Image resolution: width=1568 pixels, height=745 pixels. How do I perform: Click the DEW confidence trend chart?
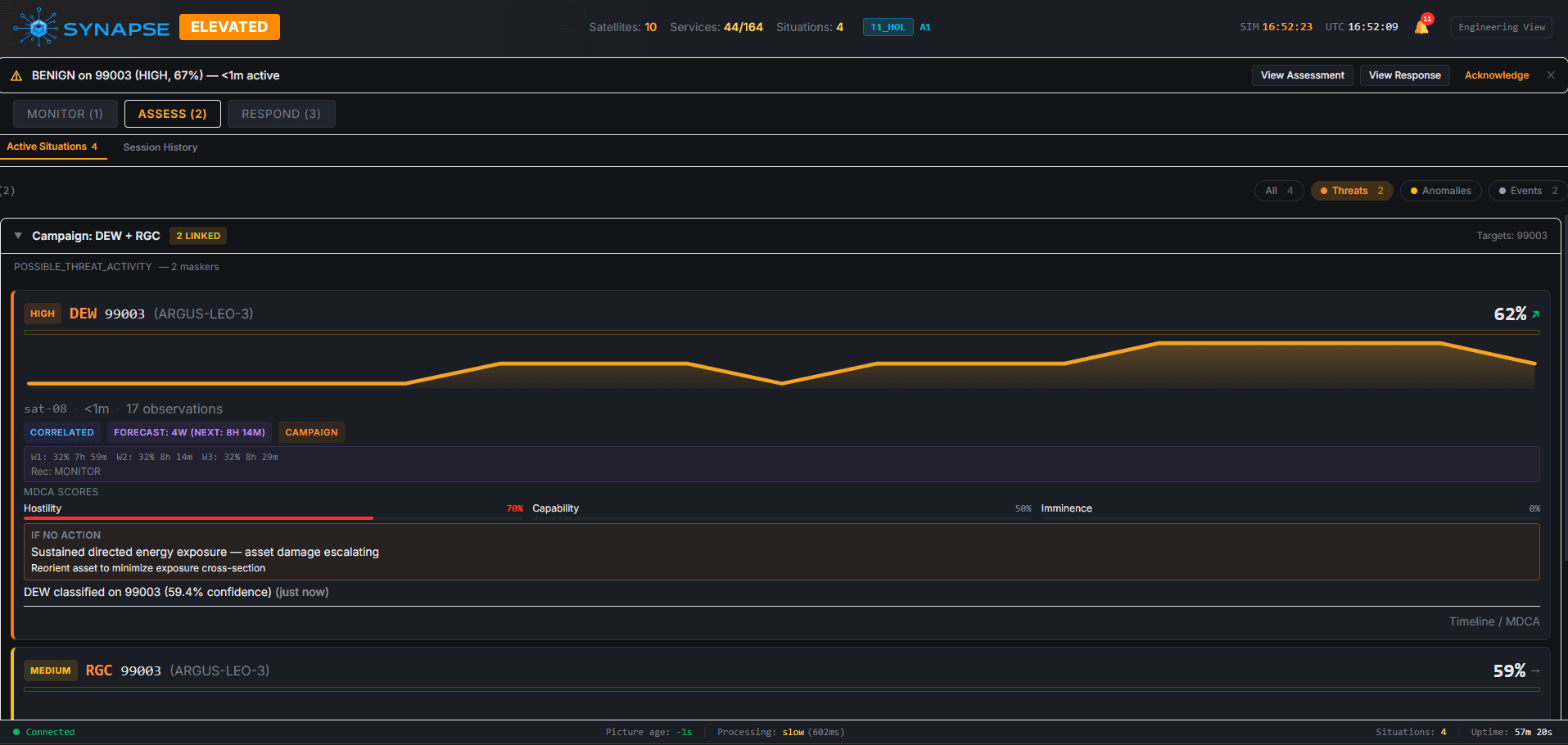[x=781, y=364]
